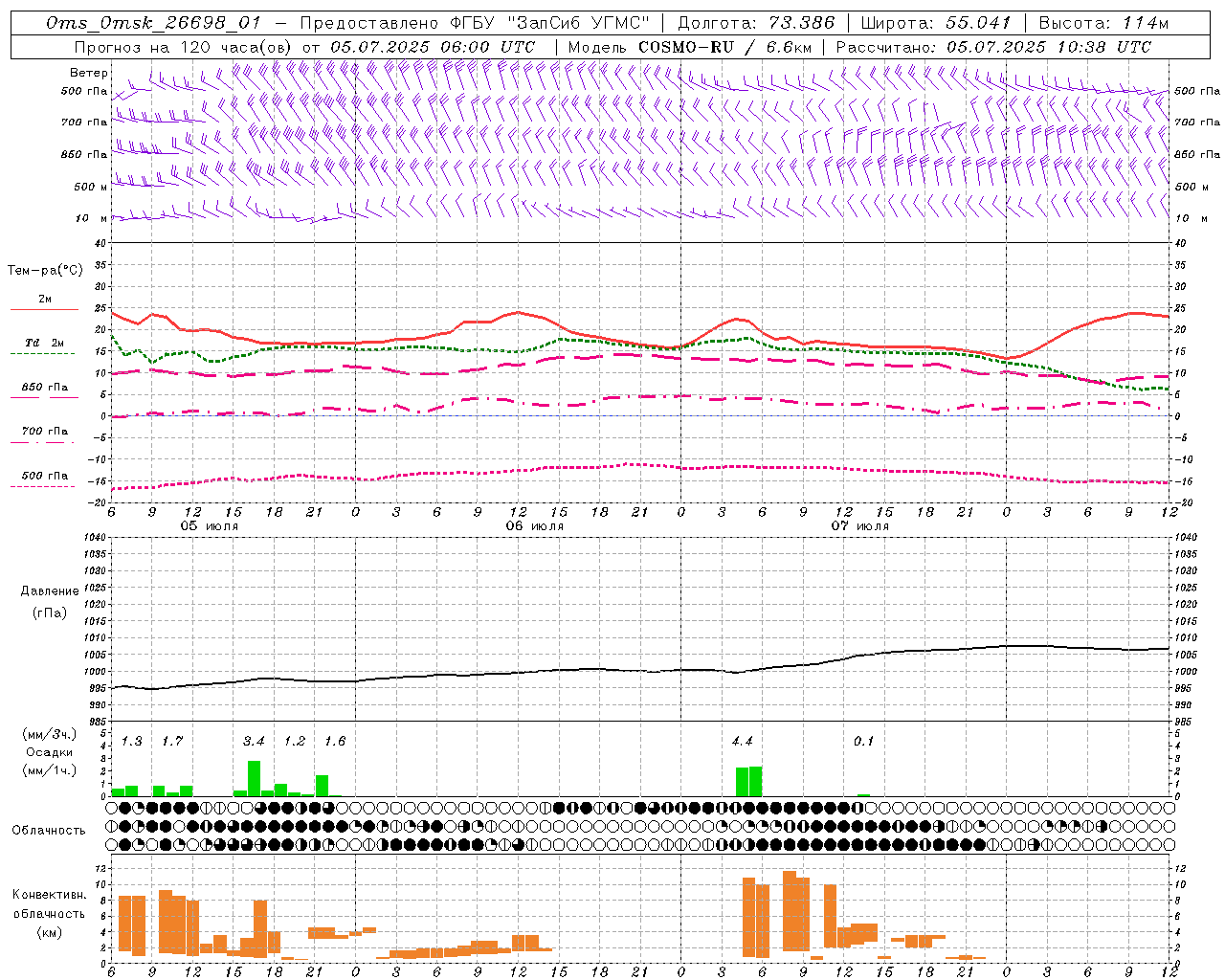
Task: Click the Облачность panel label
Action: point(49,831)
